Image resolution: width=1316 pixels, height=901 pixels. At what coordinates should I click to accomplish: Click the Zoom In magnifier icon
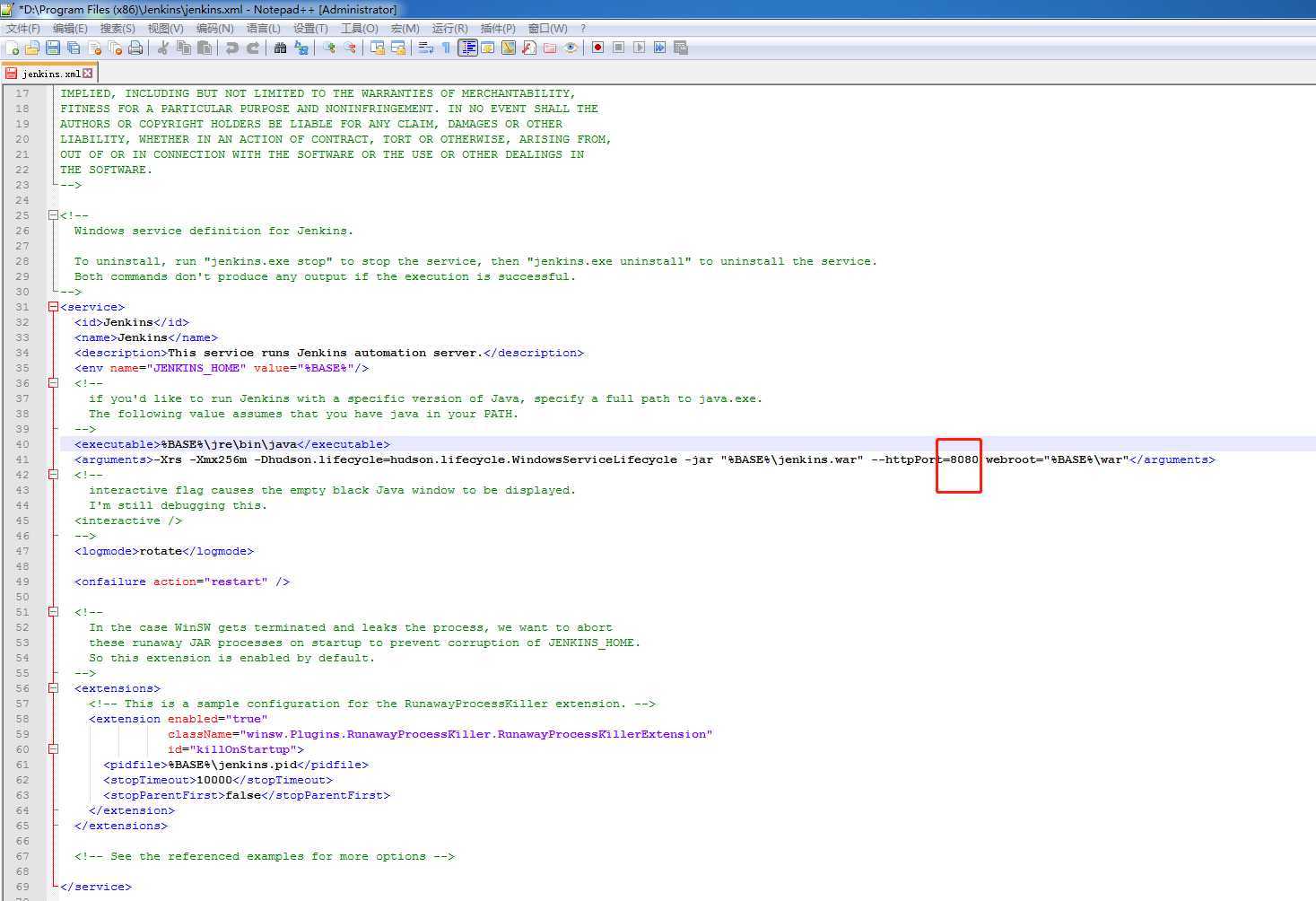328,48
